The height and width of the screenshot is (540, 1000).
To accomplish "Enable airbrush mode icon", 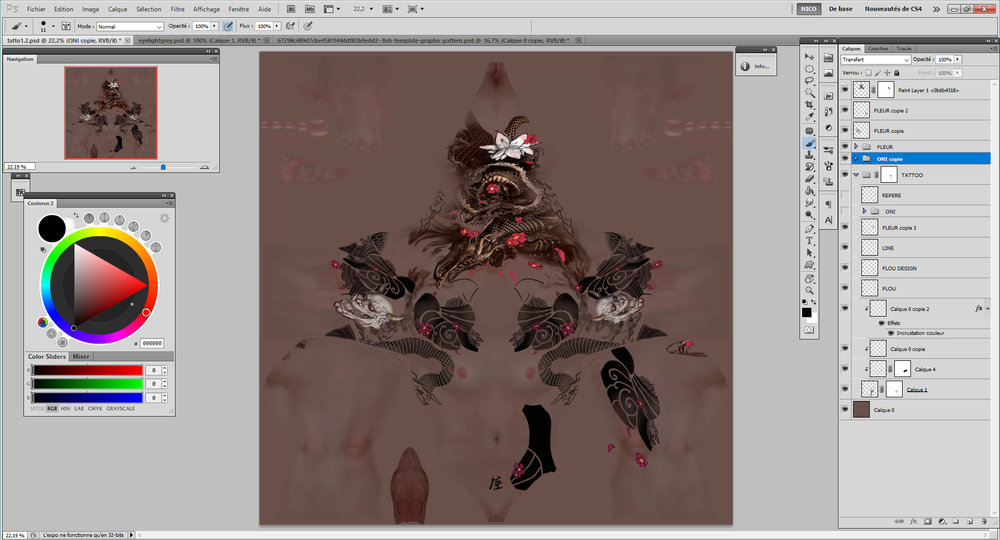I will pos(290,26).
